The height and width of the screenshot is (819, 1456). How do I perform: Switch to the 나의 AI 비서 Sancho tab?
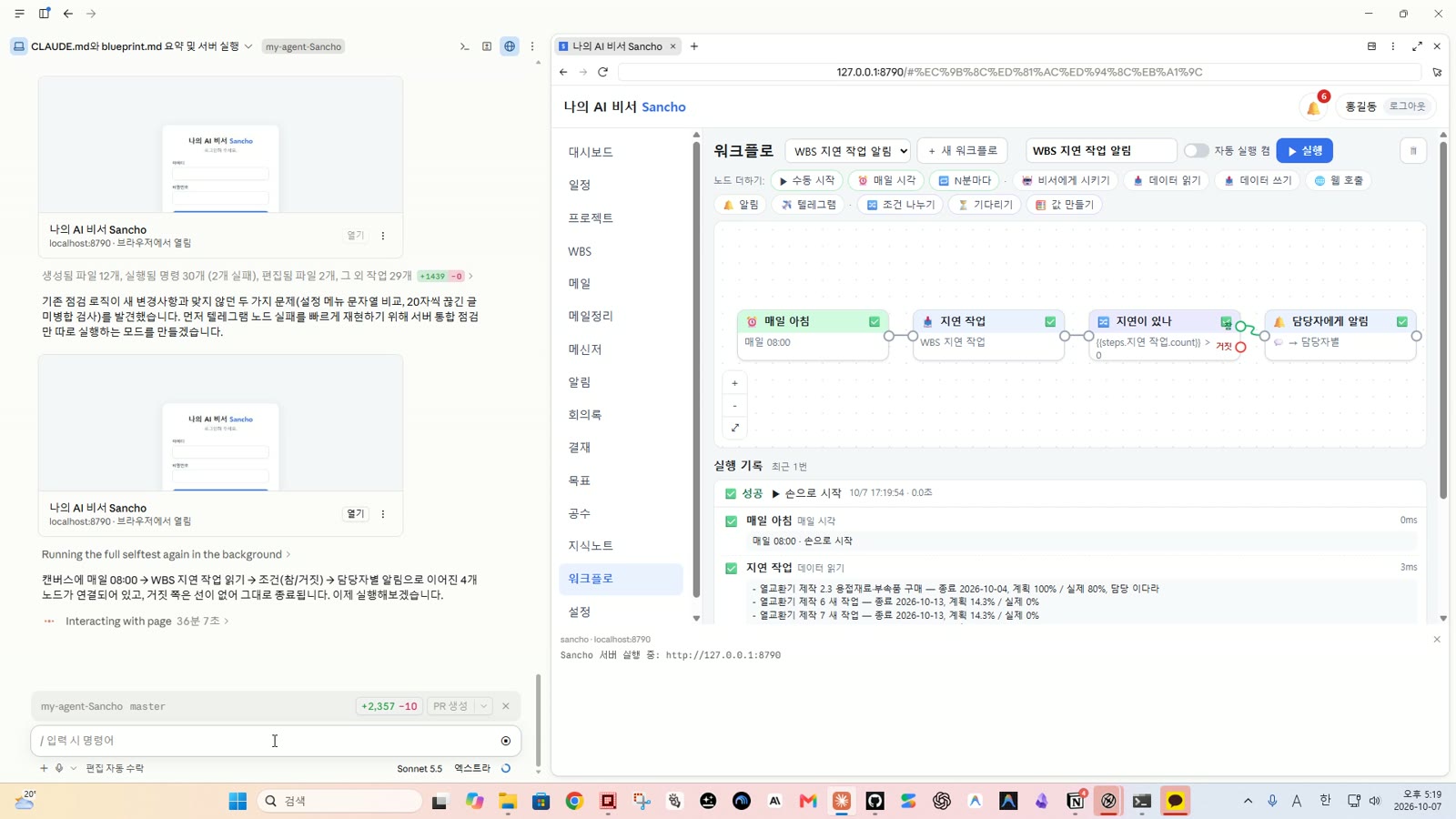click(618, 46)
